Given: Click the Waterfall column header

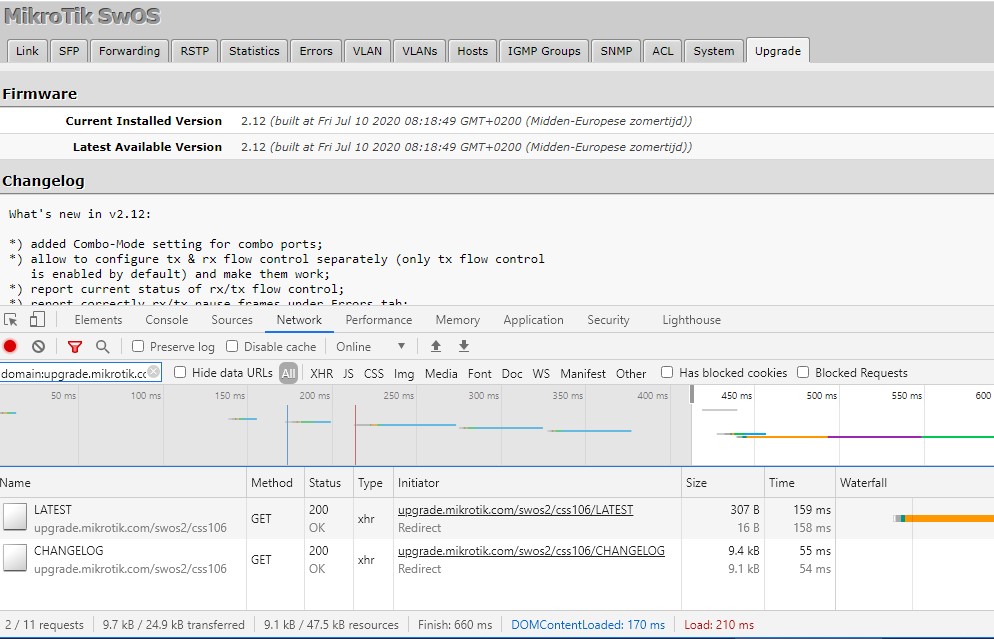Looking at the screenshot, I should 915,482.
